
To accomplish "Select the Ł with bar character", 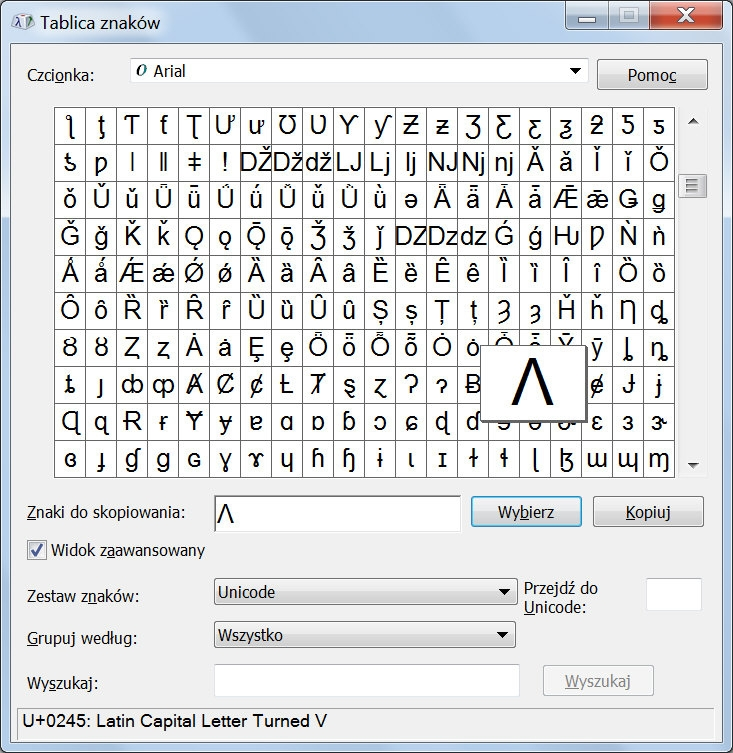I will (x=287, y=384).
